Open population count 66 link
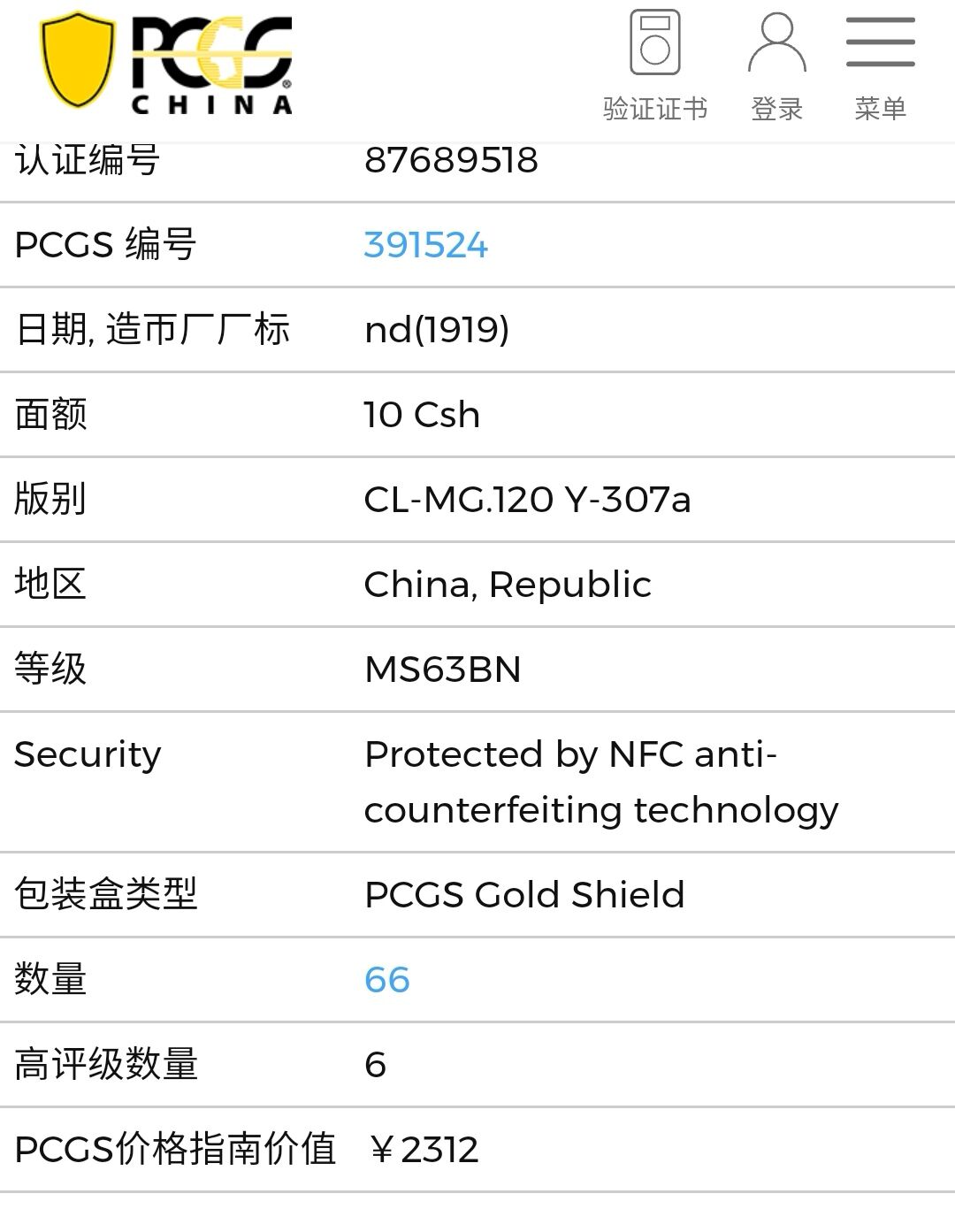Image resolution: width=955 pixels, height=1232 pixels. pyautogui.click(x=387, y=979)
